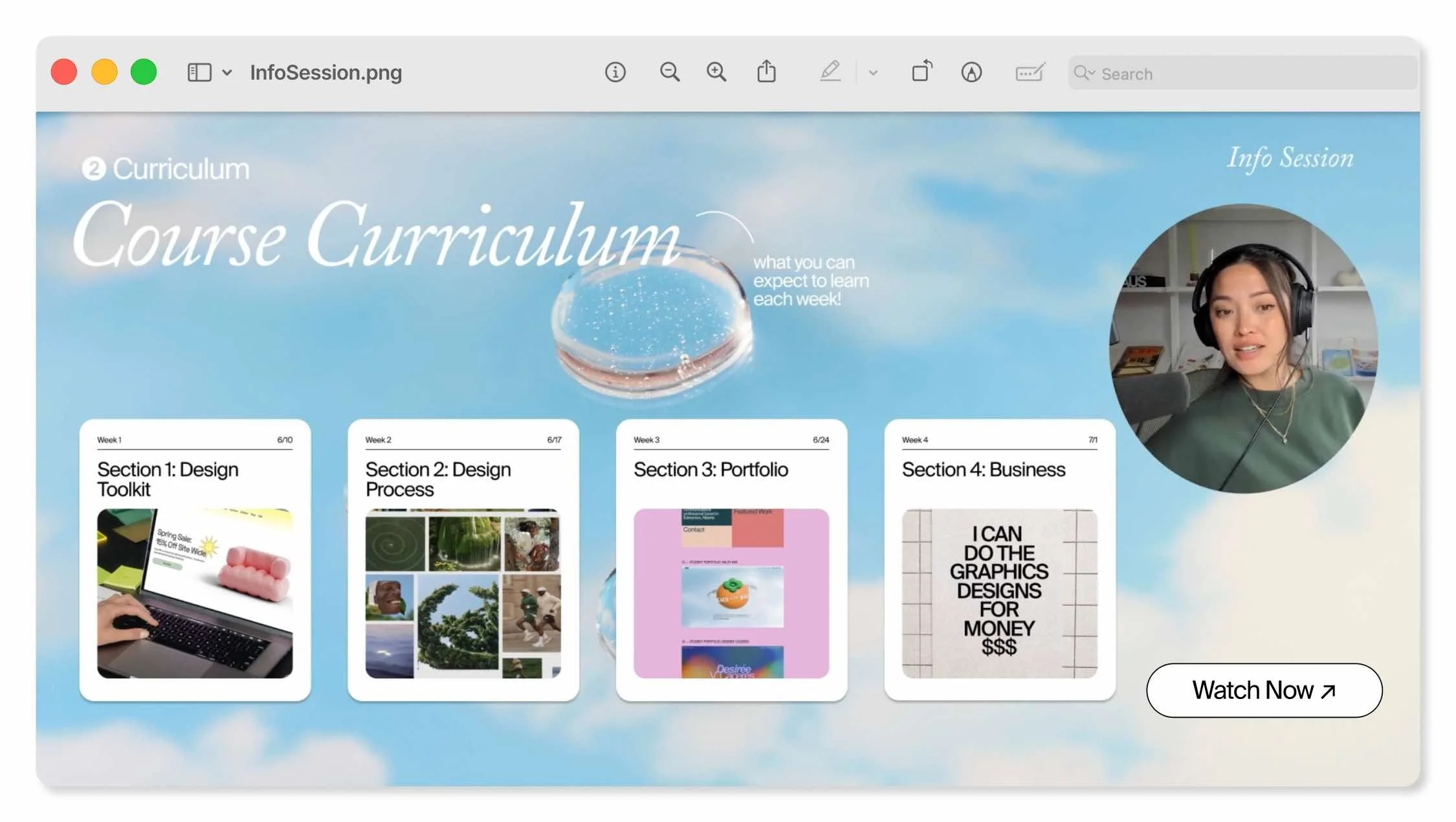Click the Section 4: Business card
1456x822 pixels.
pyautogui.click(x=999, y=560)
